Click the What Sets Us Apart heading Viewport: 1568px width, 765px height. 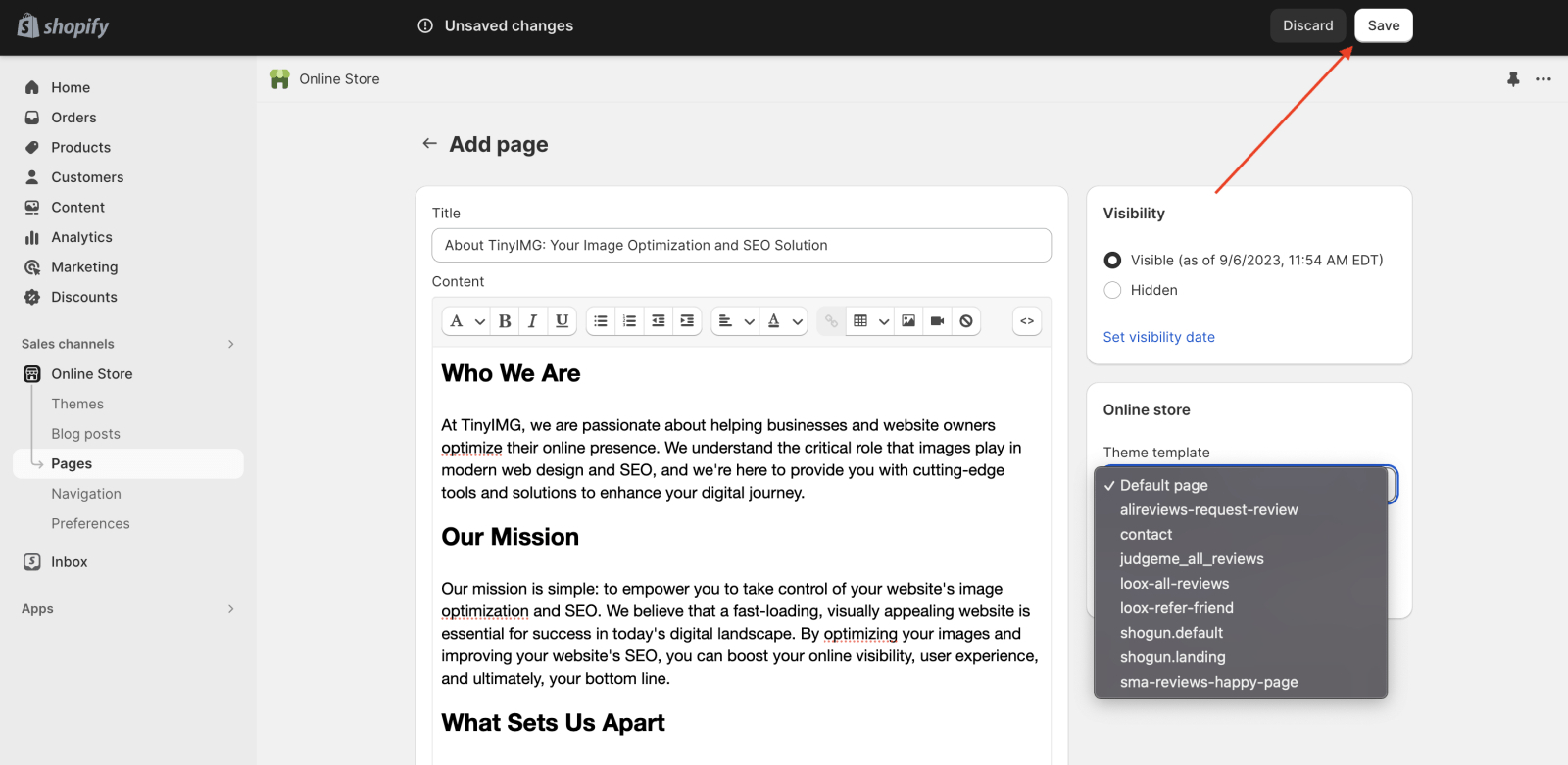pos(553,723)
